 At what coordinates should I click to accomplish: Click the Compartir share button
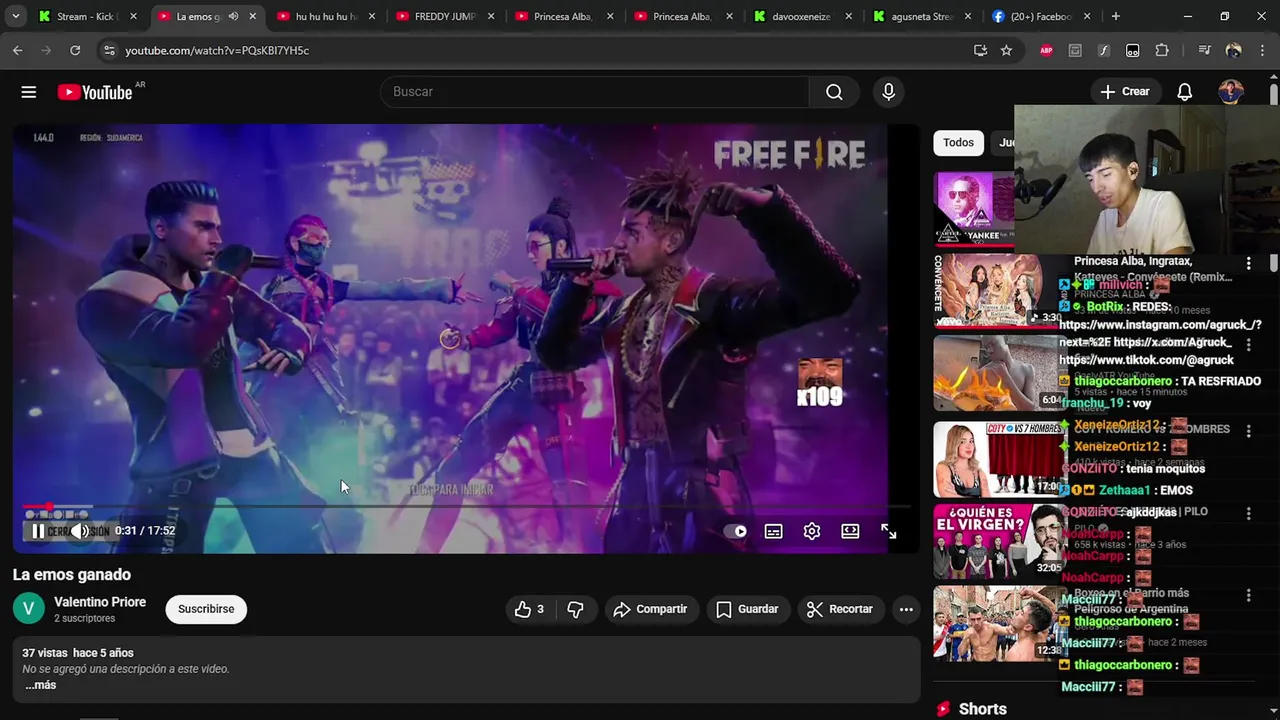pos(651,609)
